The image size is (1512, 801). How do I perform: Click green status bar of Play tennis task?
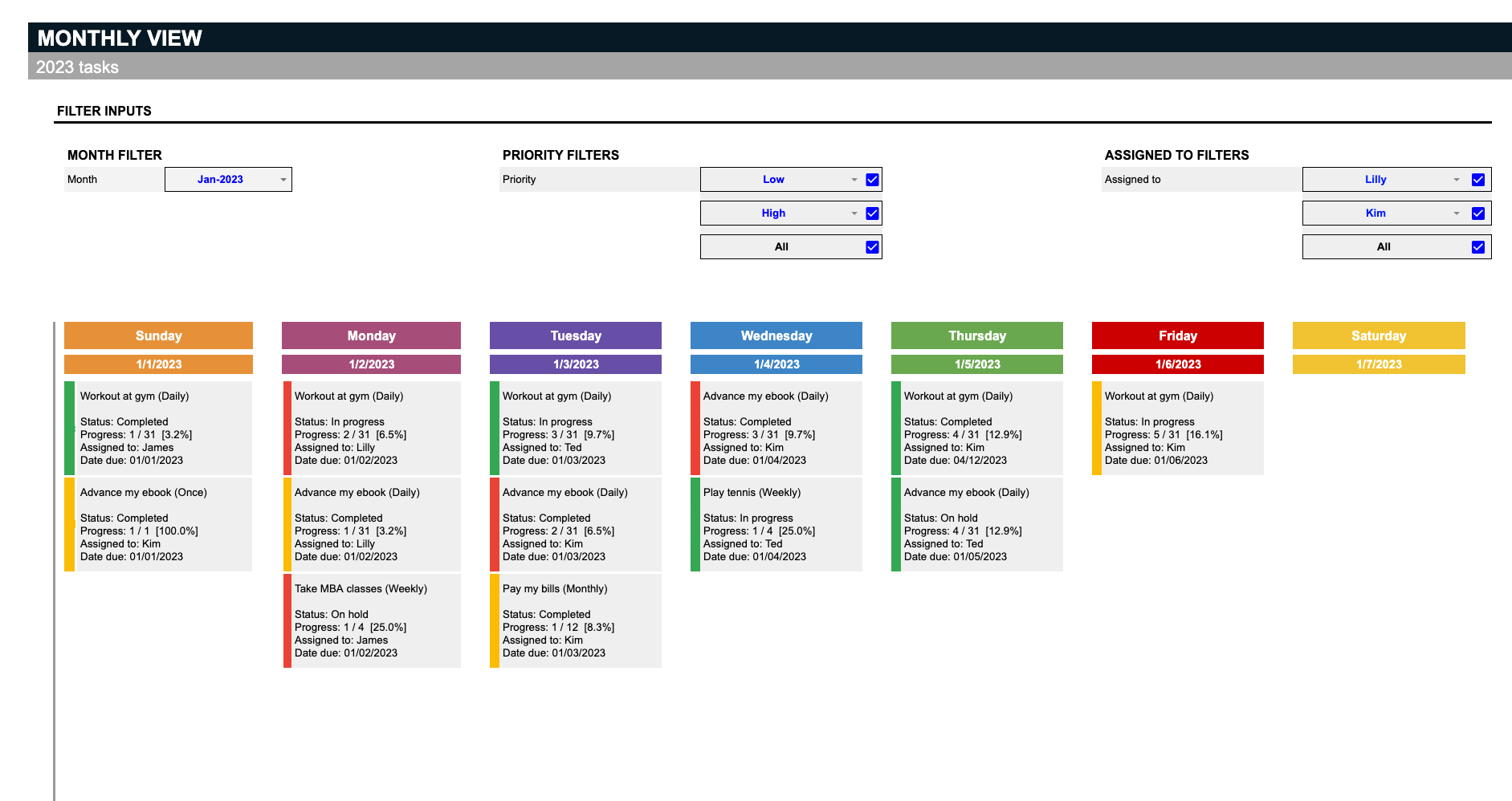click(x=695, y=524)
